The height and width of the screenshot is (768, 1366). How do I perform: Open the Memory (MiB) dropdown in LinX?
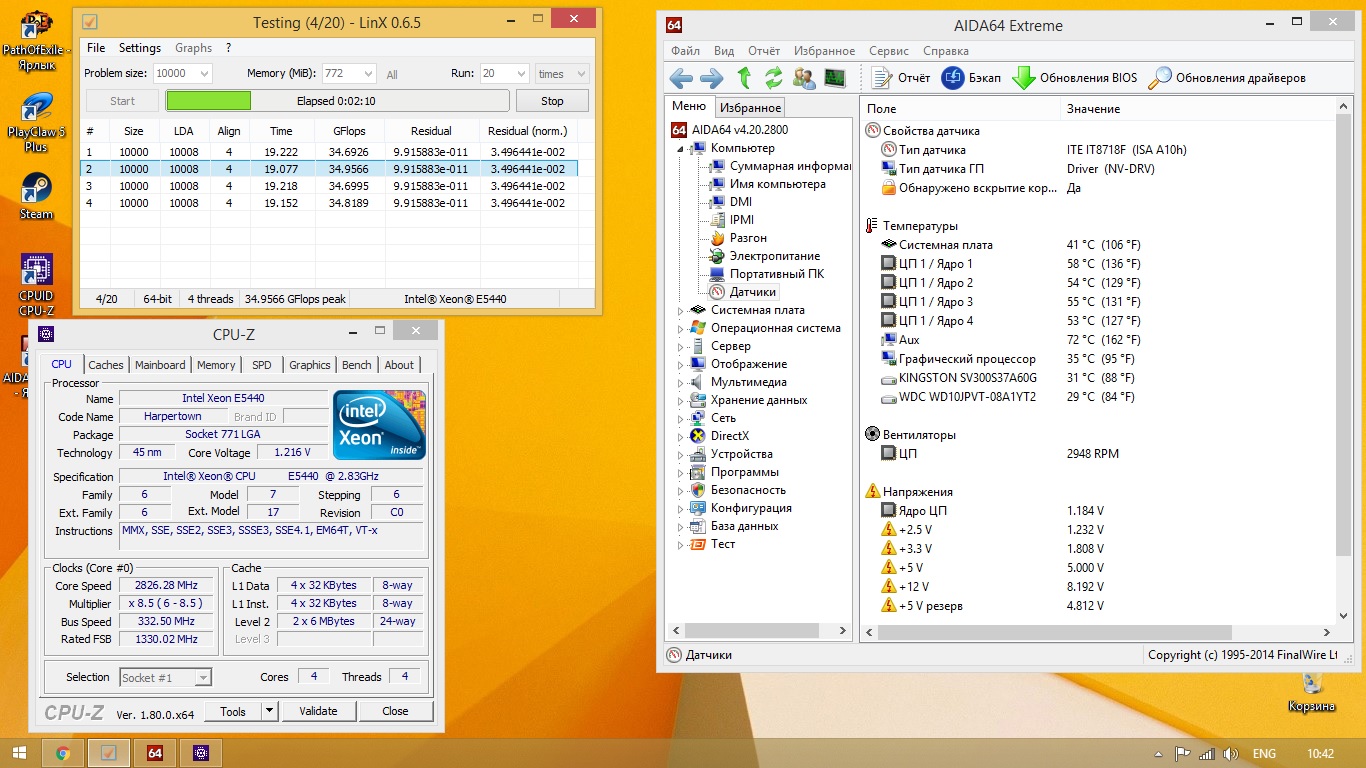367,73
